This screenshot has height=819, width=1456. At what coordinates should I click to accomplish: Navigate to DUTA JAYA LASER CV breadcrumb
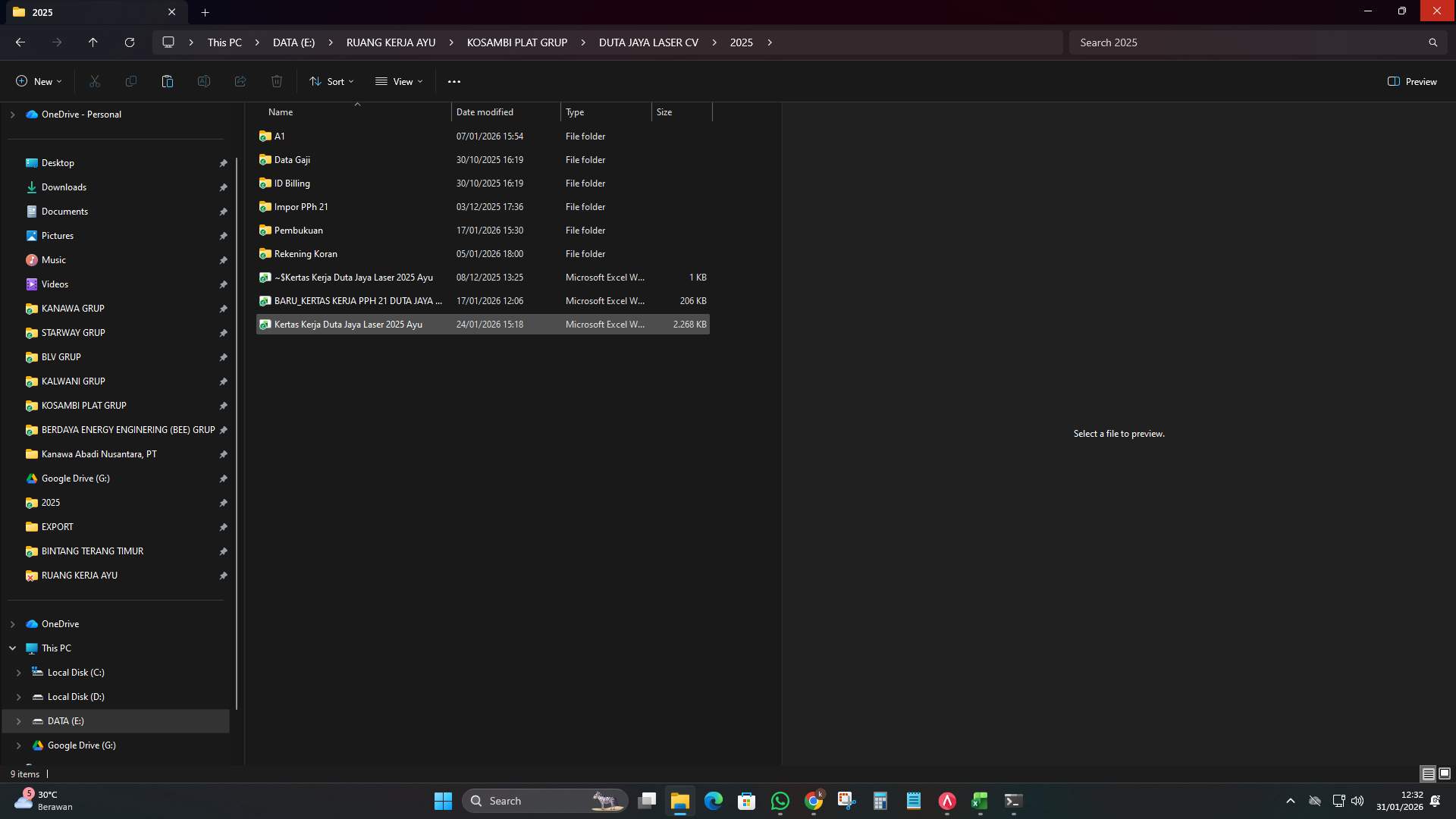coord(648,42)
